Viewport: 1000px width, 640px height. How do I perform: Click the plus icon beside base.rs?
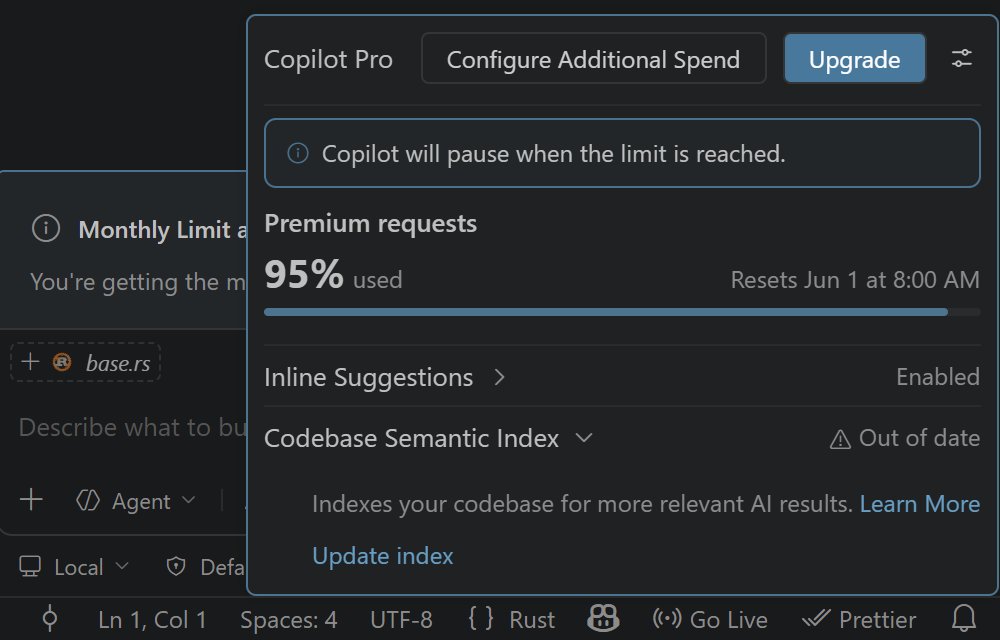29,362
